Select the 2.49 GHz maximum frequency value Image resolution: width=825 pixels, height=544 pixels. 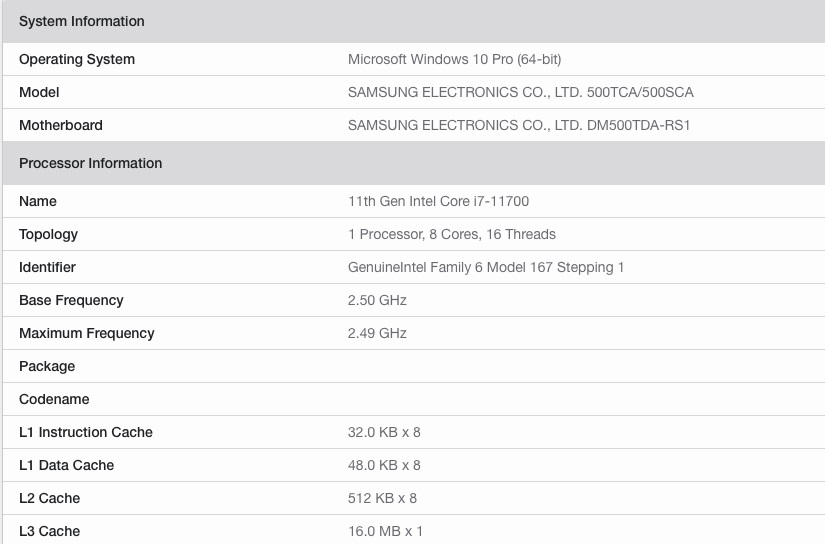coord(377,333)
